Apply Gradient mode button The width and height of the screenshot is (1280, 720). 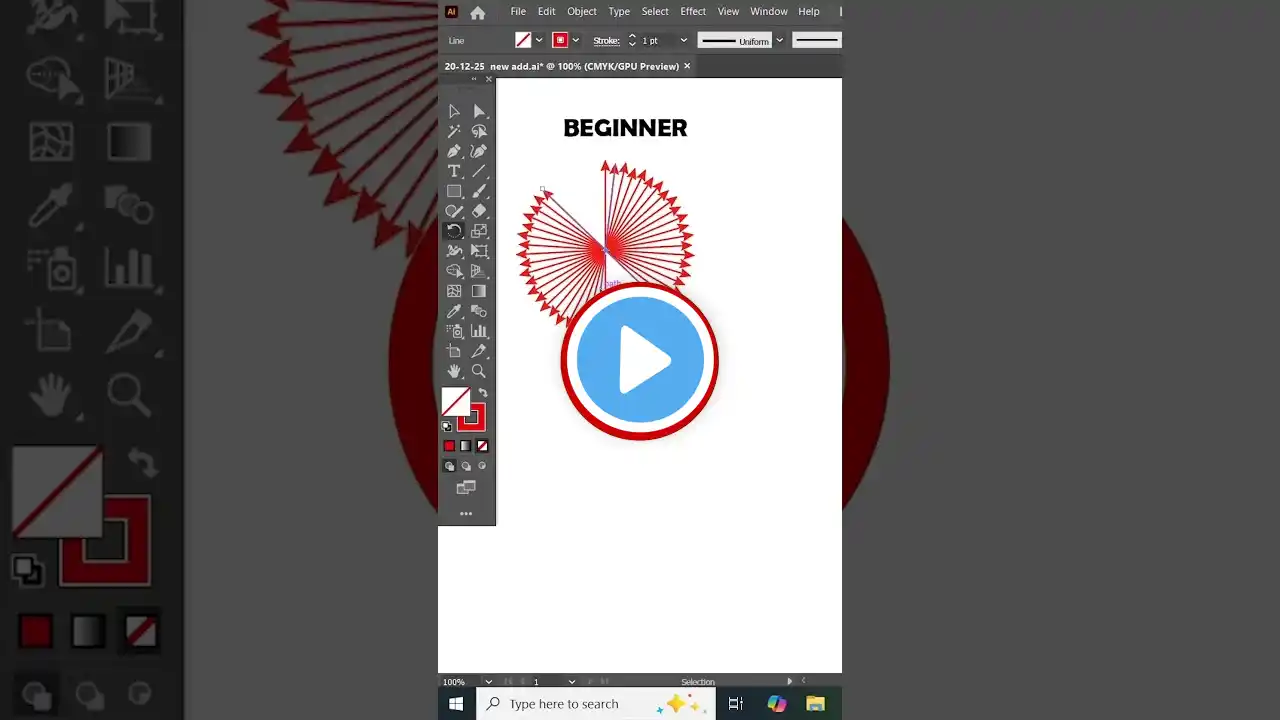465,446
